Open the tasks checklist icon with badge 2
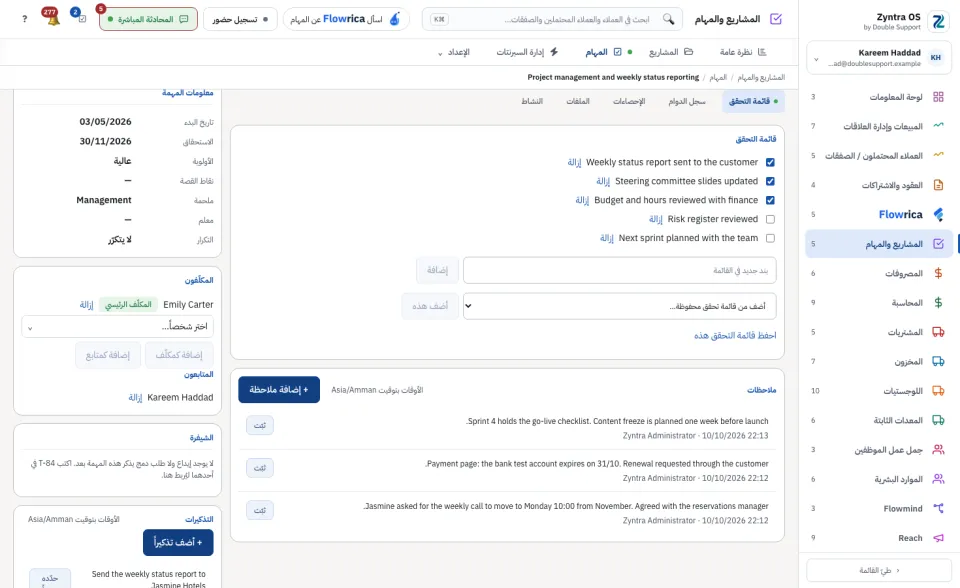This screenshot has width=960, height=588. tap(81, 18)
